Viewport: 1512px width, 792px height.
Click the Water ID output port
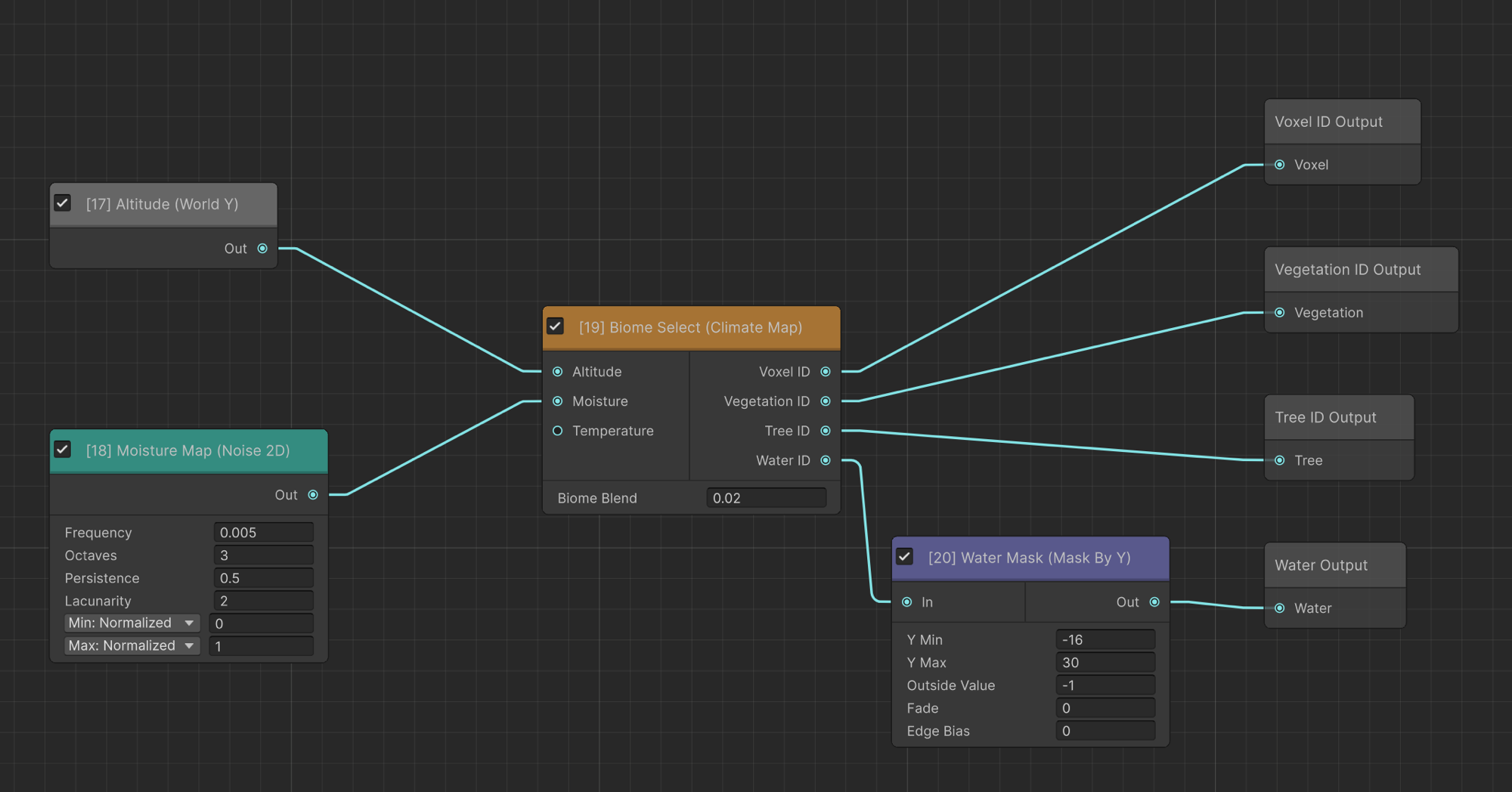[x=826, y=460]
